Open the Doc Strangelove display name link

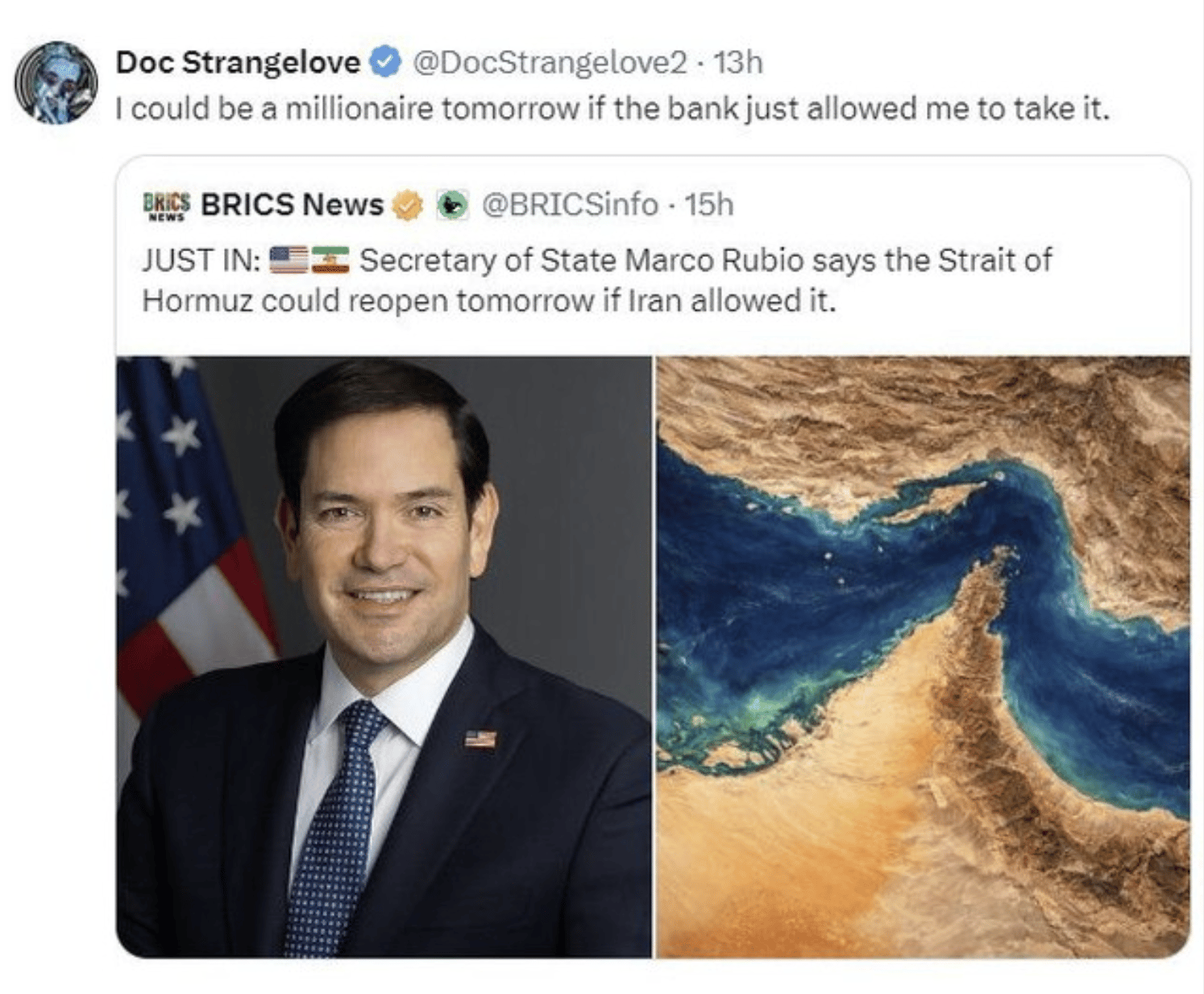pos(238,62)
